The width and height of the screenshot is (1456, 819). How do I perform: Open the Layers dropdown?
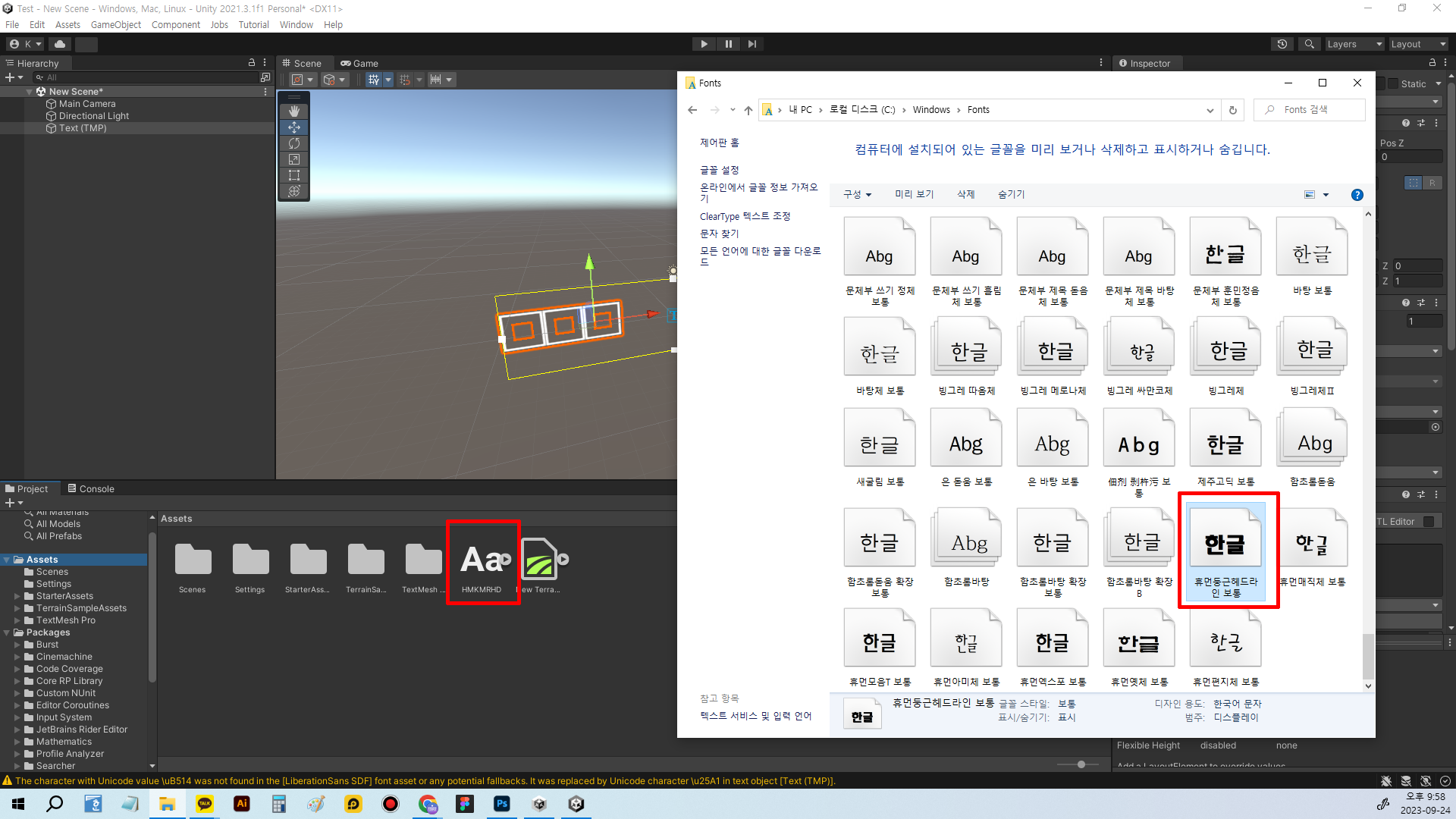[x=1354, y=44]
